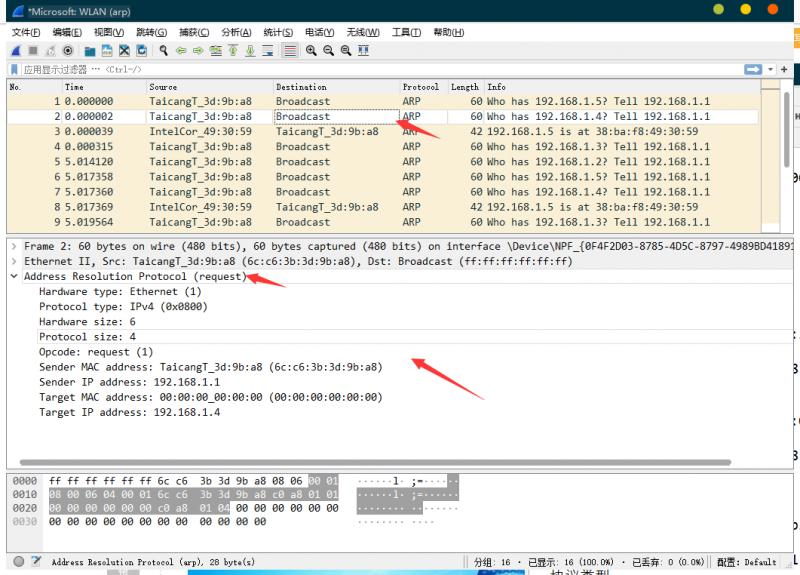
Task: Open the 编辑(E) menu
Action: tap(67, 32)
